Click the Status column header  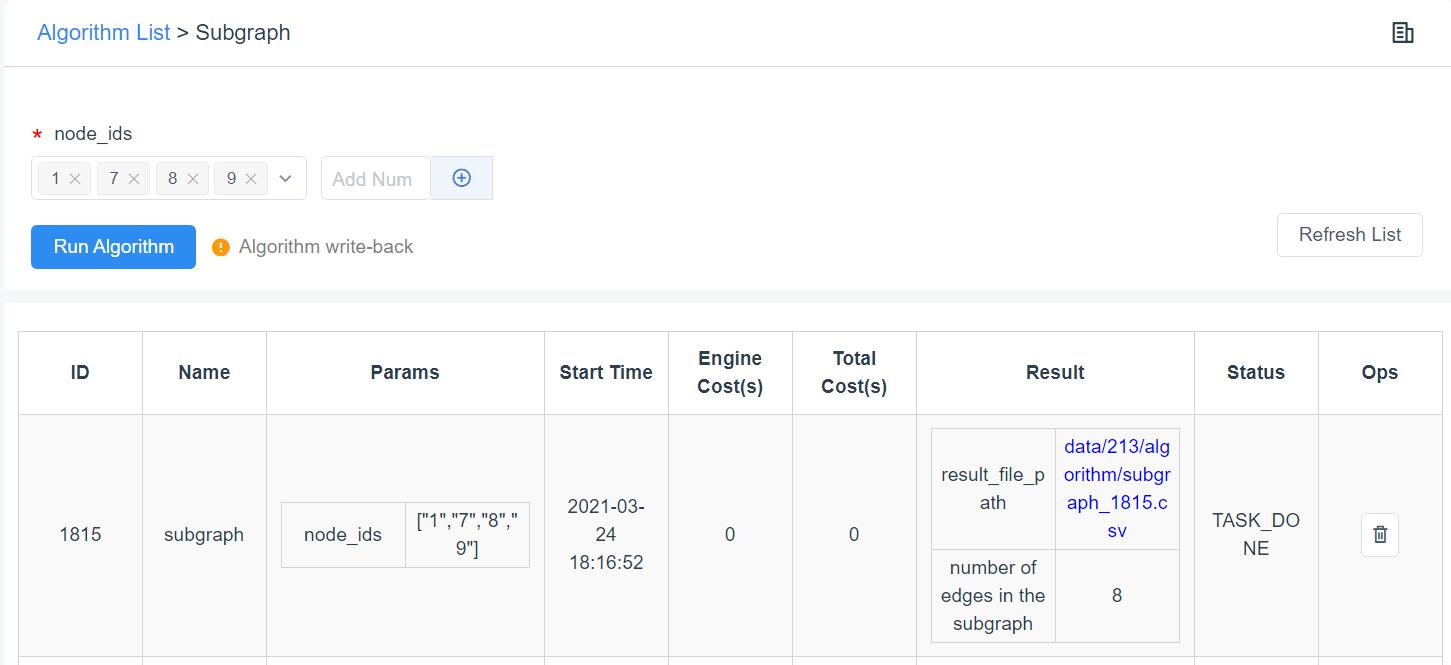click(x=1255, y=372)
